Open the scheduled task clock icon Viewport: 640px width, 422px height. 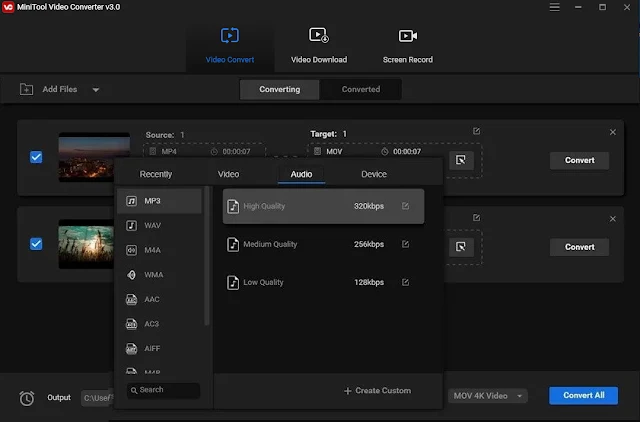click(x=27, y=398)
